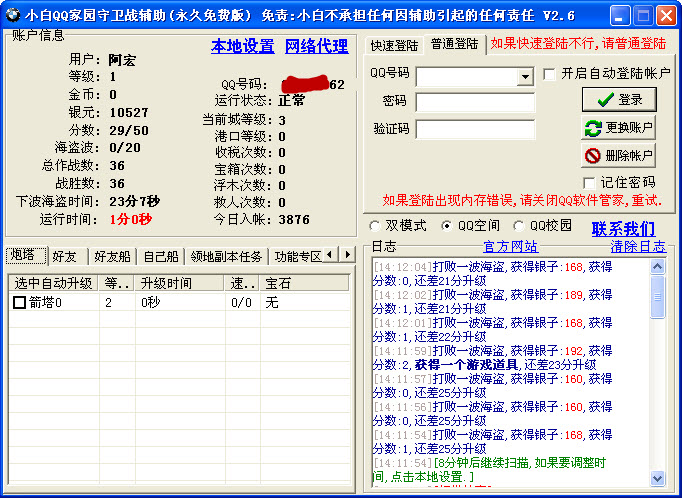Screen dimensions: 682x498
Task: Click the 今日入帐 value 3876
Action: coord(294,220)
